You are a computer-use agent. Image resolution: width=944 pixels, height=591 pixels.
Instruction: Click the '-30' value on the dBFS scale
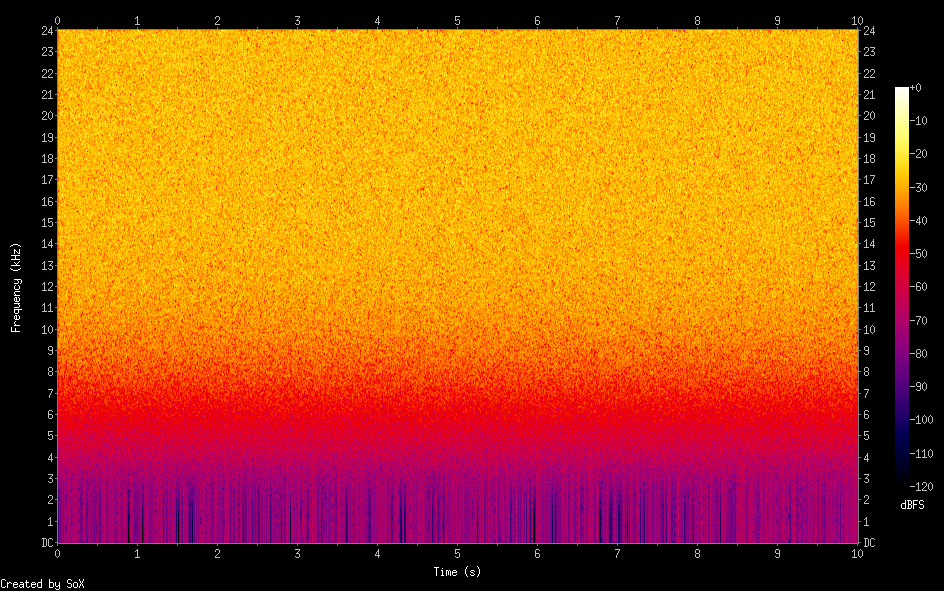(x=918, y=187)
